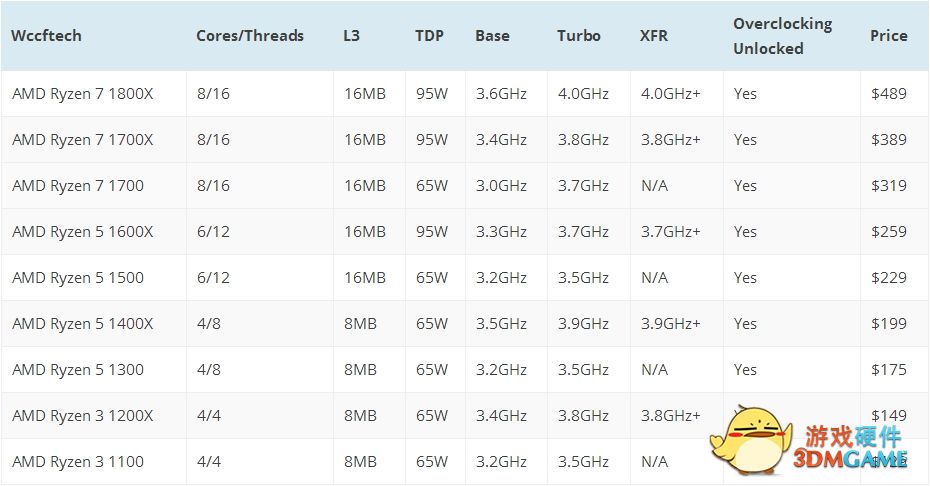The height and width of the screenshot is (486, 930).
Task: Select the AMD Ryzen 3 1200X name cell
Action: pyautogui.click(x=83, y=416)
